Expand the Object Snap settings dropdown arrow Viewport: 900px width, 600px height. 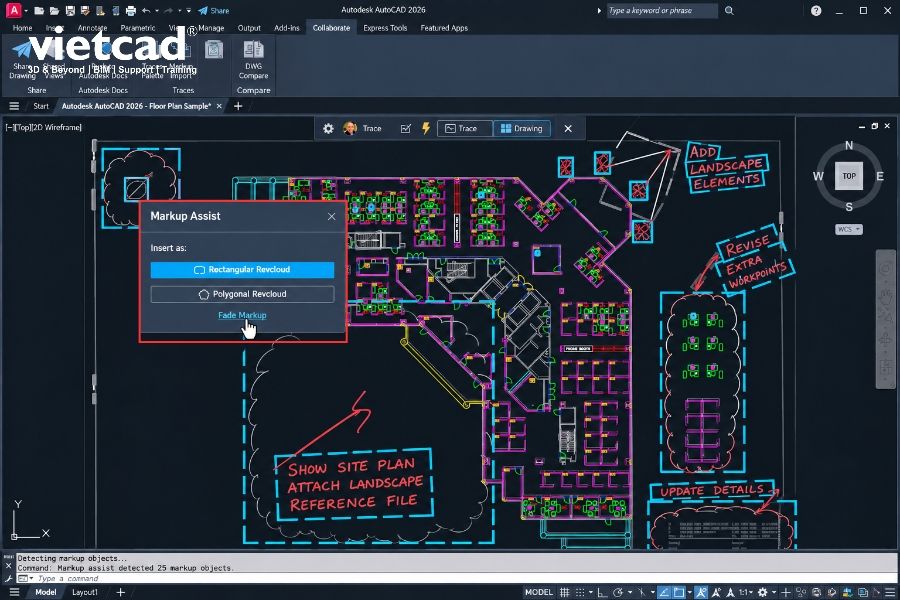click(689, 592)
